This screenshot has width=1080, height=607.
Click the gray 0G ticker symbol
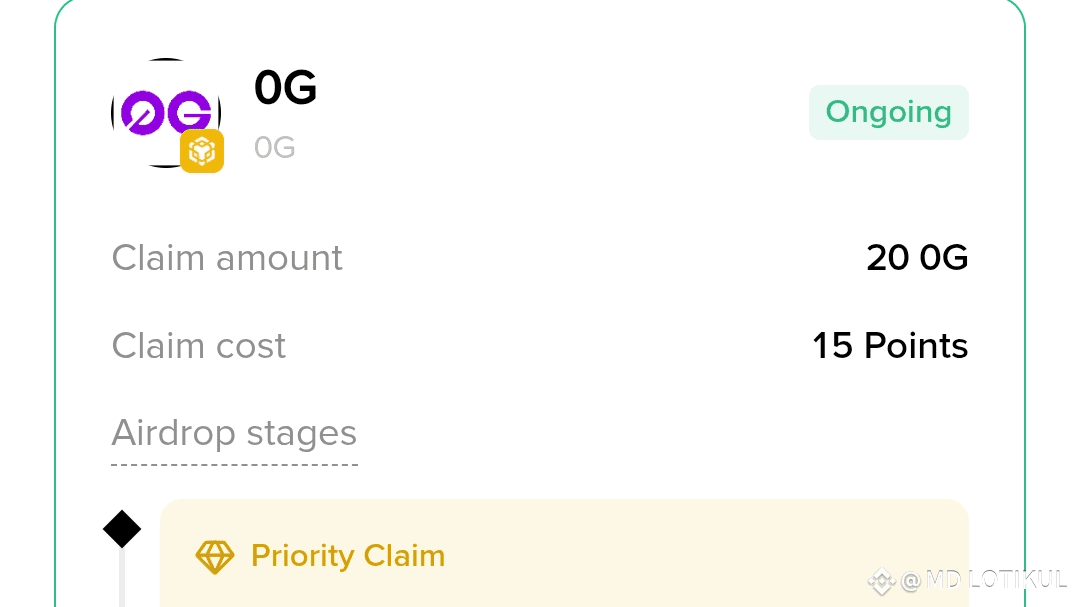pyautogui.click(x=275, y=148)
